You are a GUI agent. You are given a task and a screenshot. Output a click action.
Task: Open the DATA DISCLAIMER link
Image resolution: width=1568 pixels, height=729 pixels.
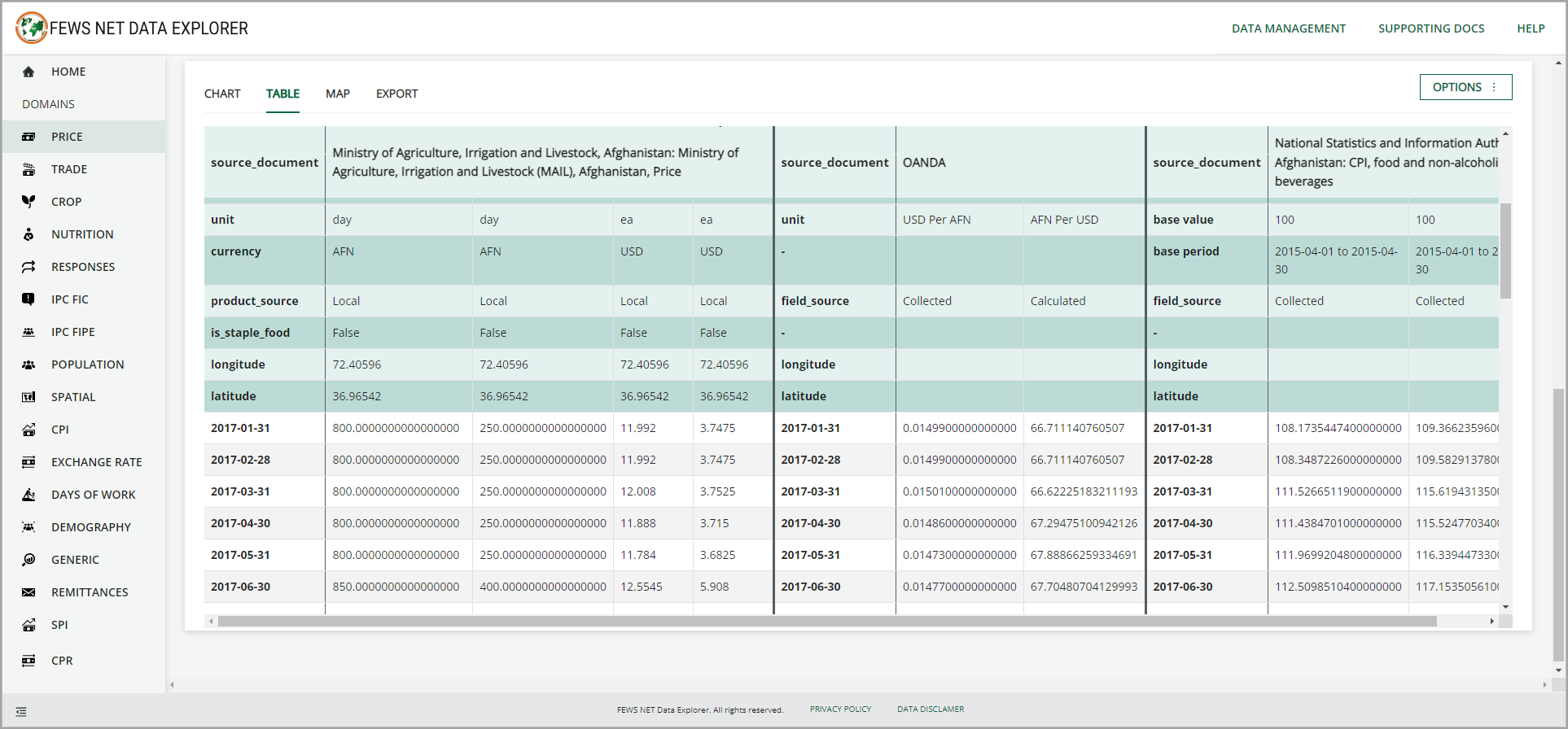(x=930, y=709)
